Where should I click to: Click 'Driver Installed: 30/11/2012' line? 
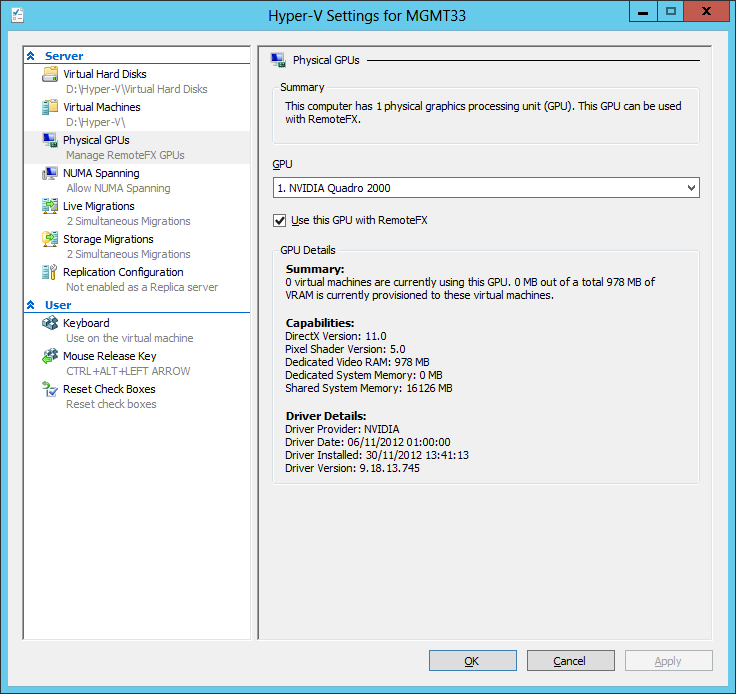click(x=376, y=455)
